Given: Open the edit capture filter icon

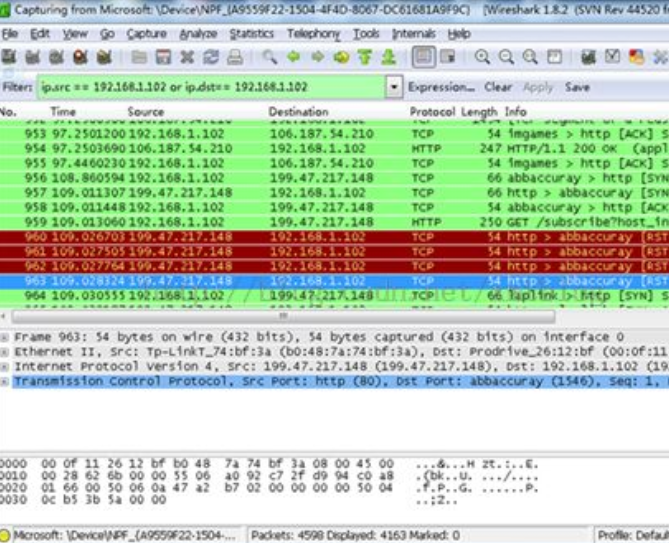Looking at the screenshot, I should click(x=589, y=57).
